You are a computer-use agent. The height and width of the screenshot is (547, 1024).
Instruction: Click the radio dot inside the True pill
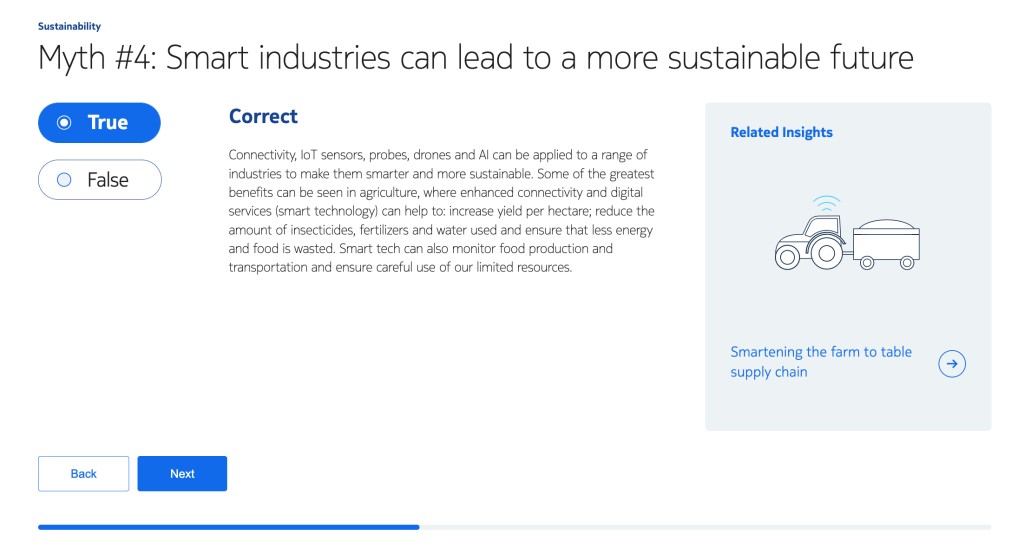[64, 123]
